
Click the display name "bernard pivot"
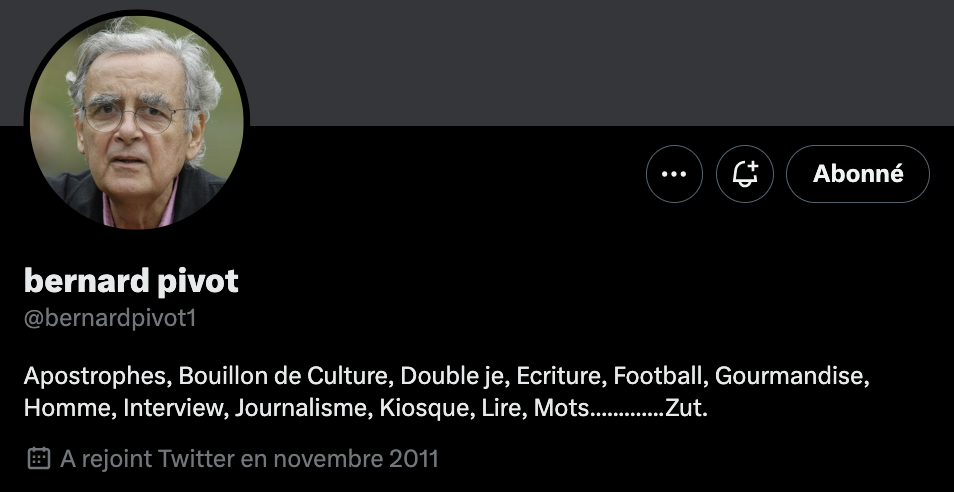click(x=131, y=282)
